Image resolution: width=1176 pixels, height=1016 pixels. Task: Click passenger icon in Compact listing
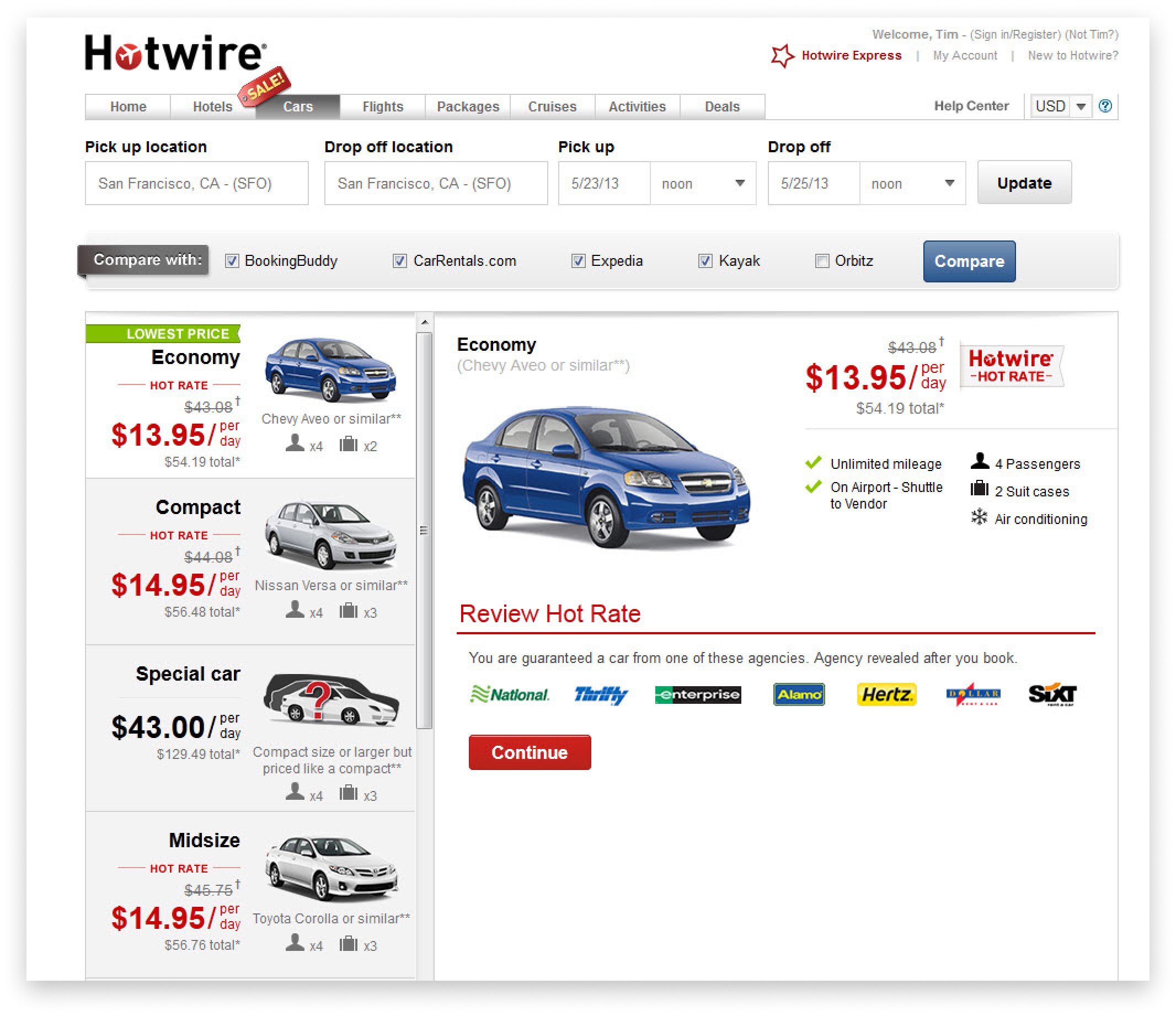pyautogui.click(x=295, y=609)
